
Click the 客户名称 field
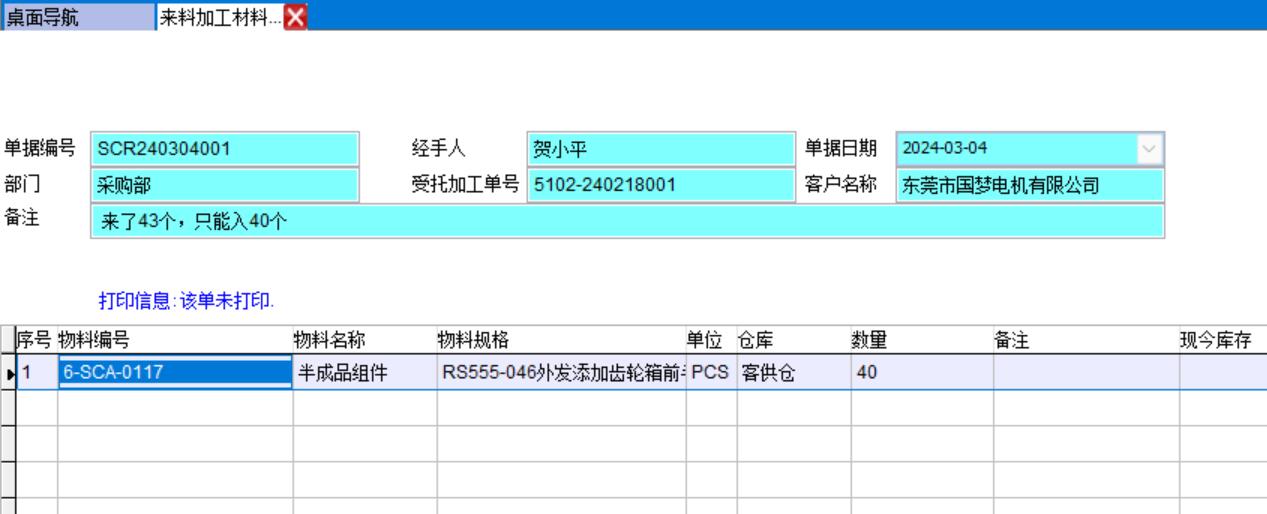pyautogui.click(x=1030, y=185)
